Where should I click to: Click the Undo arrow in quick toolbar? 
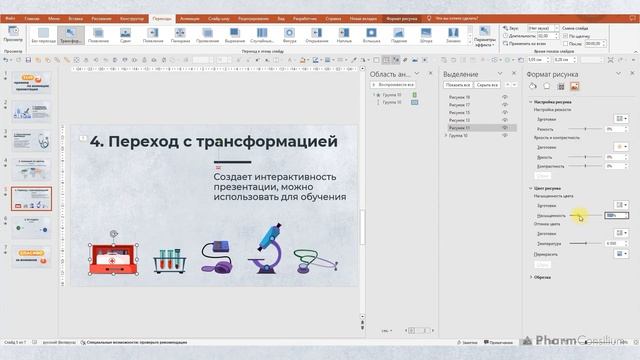[6, 60]
